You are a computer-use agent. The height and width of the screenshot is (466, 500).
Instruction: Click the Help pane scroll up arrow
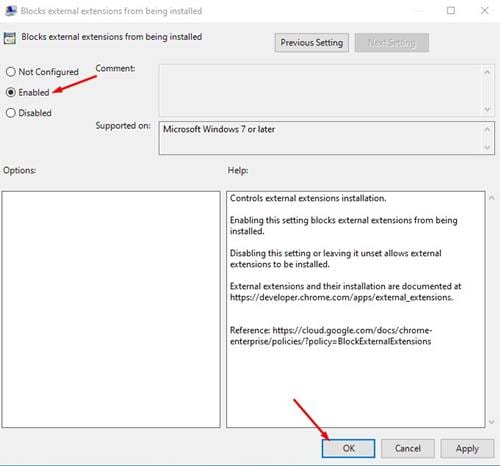coord(492,198)
